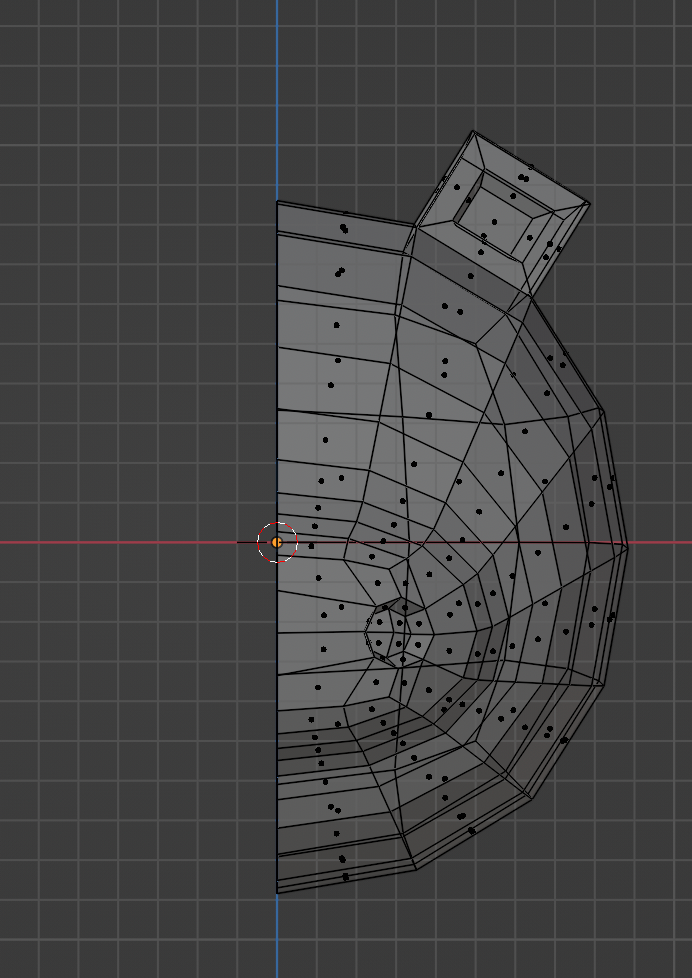Select the topmost corner vertex of the protruding box
The height and width of the screenshot is (978, 692).
pyautogui.click(x=474, y=131)
